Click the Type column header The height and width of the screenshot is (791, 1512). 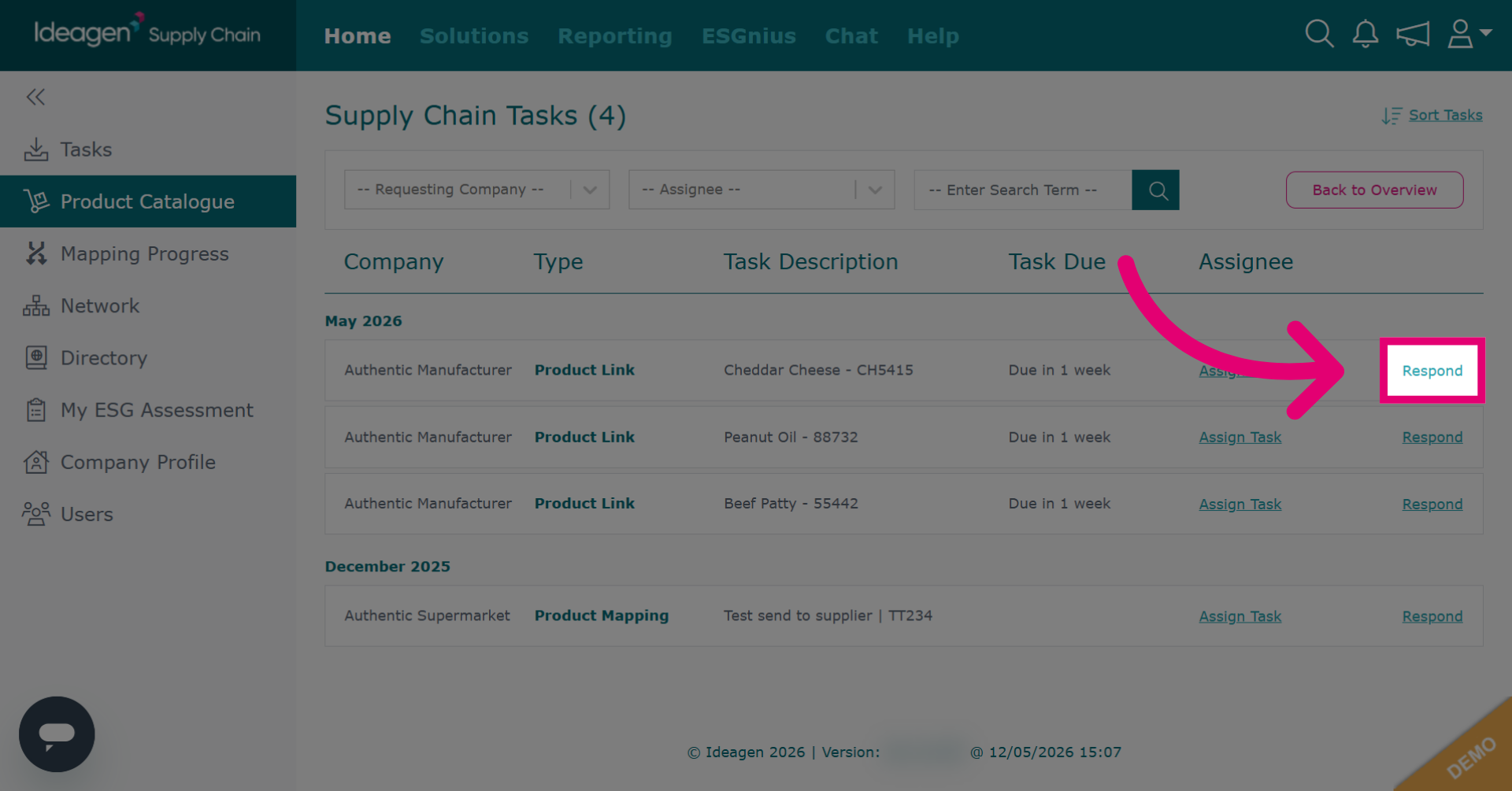click(558, 262)
